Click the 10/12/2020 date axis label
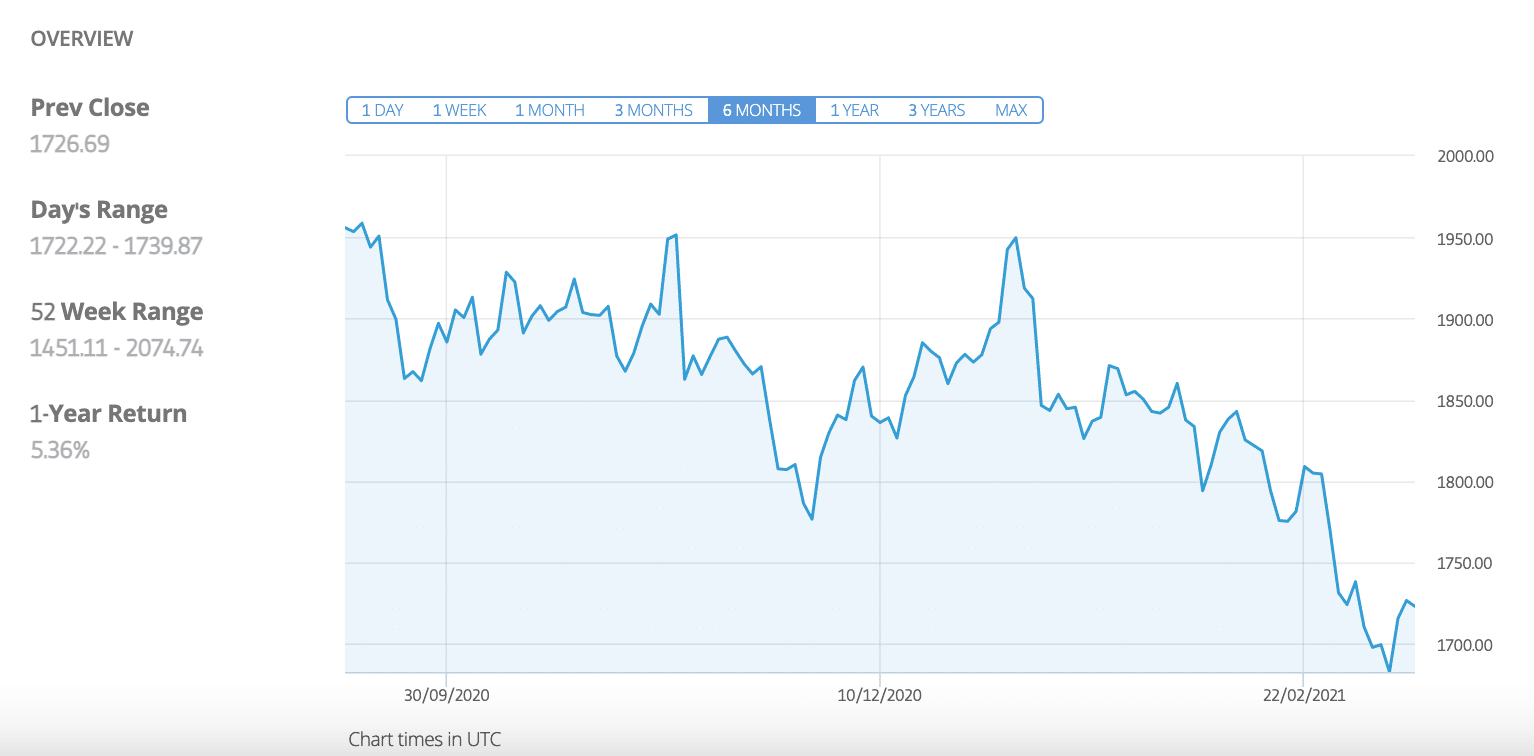 pyautogui.click(x=879, y=695)
